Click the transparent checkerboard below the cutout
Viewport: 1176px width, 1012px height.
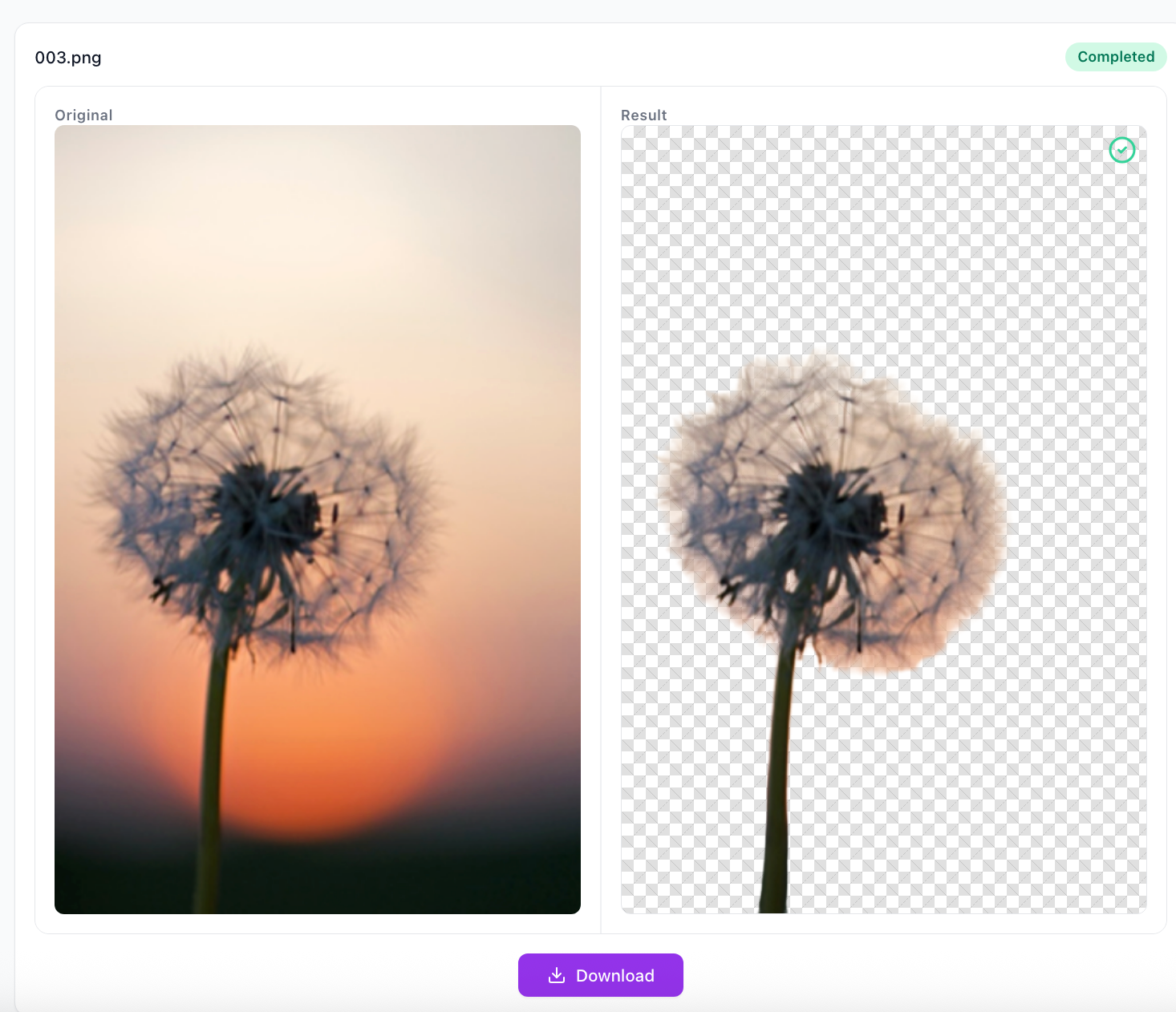(963, 802)
